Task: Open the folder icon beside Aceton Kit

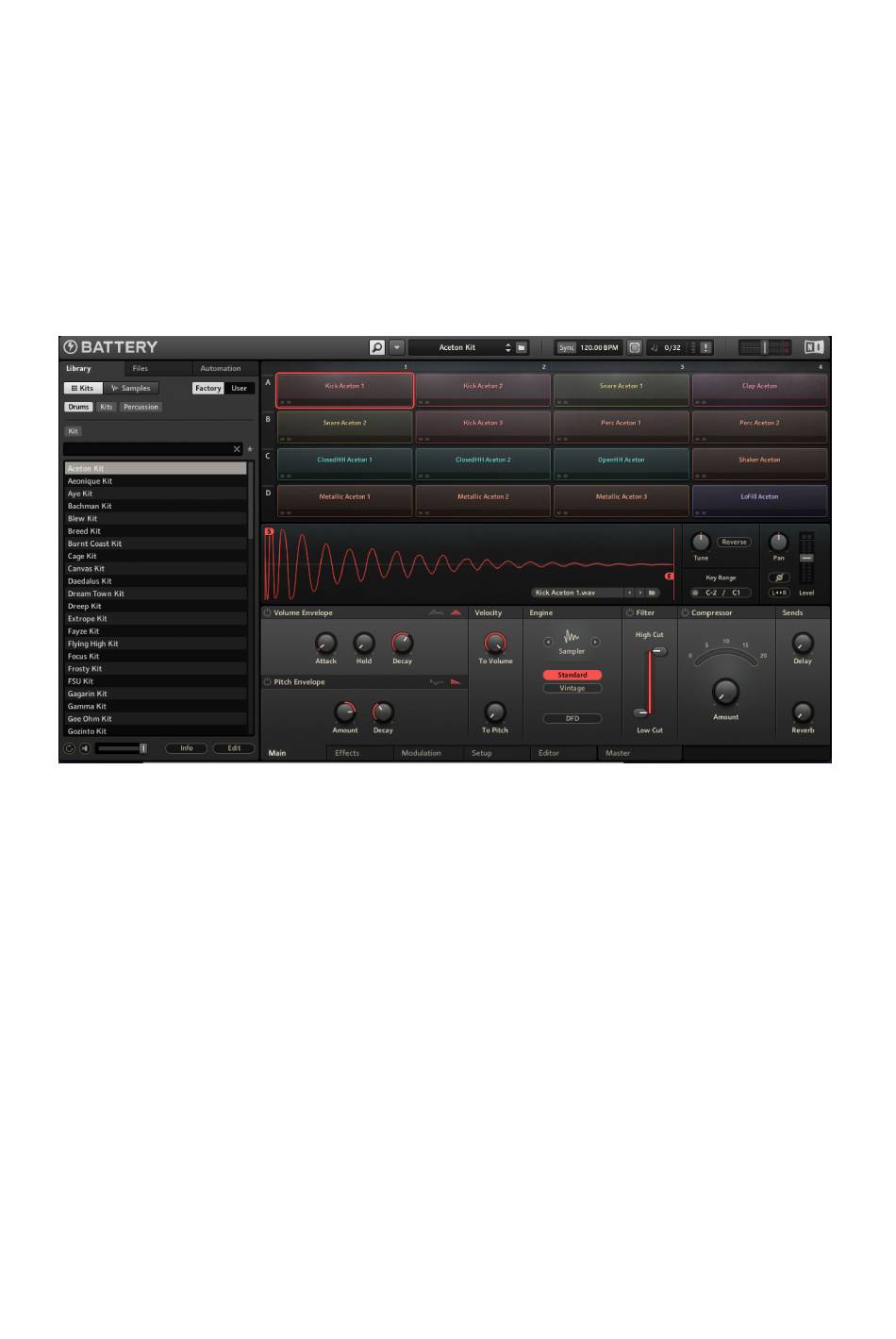Action: tap(522, 347)
